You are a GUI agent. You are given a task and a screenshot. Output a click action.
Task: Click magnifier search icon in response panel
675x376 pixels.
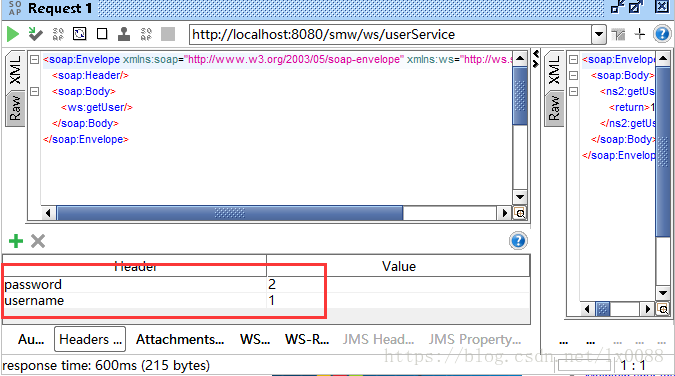point(663,309)
